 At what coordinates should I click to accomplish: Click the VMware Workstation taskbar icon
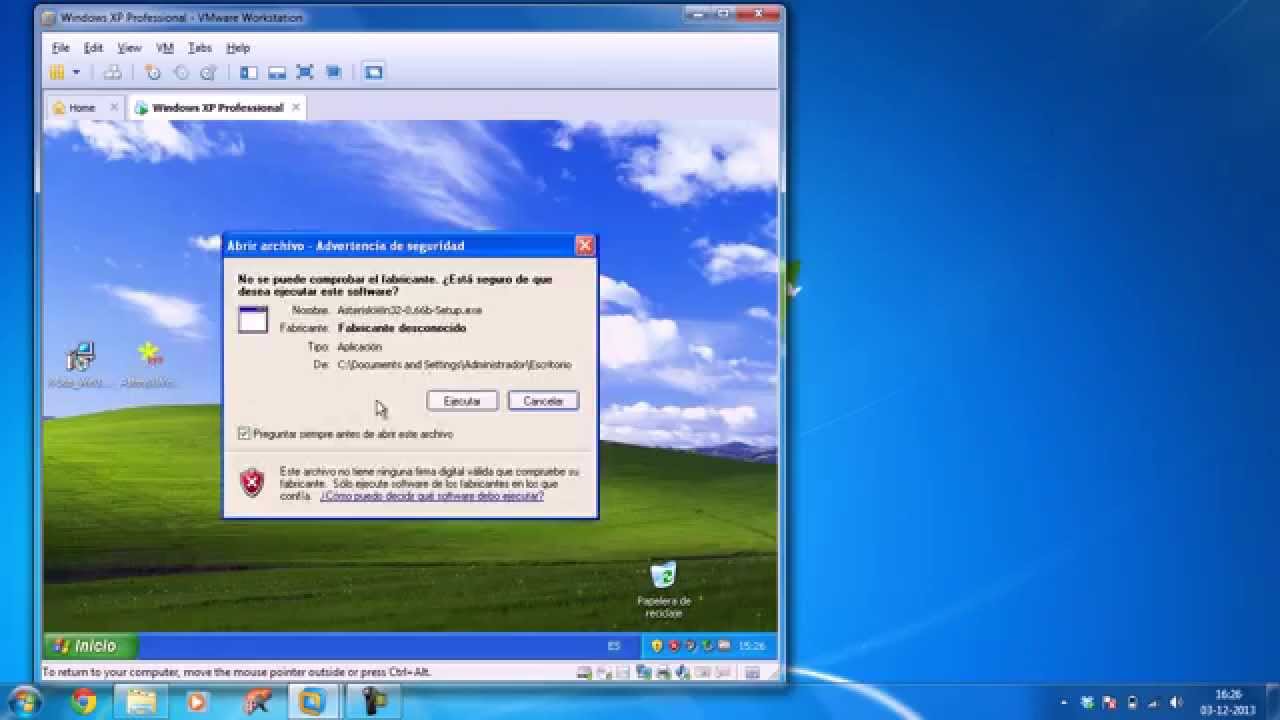tap(313, 702)
